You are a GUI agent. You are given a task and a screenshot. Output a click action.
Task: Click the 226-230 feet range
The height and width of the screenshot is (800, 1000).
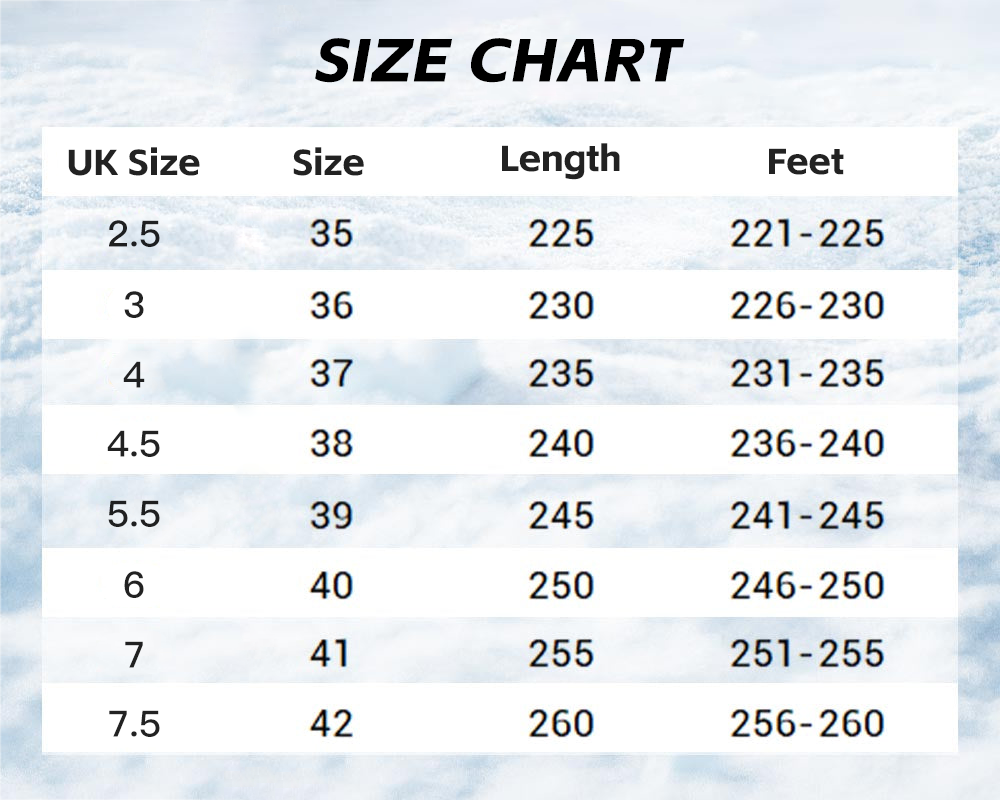[807, 305]
